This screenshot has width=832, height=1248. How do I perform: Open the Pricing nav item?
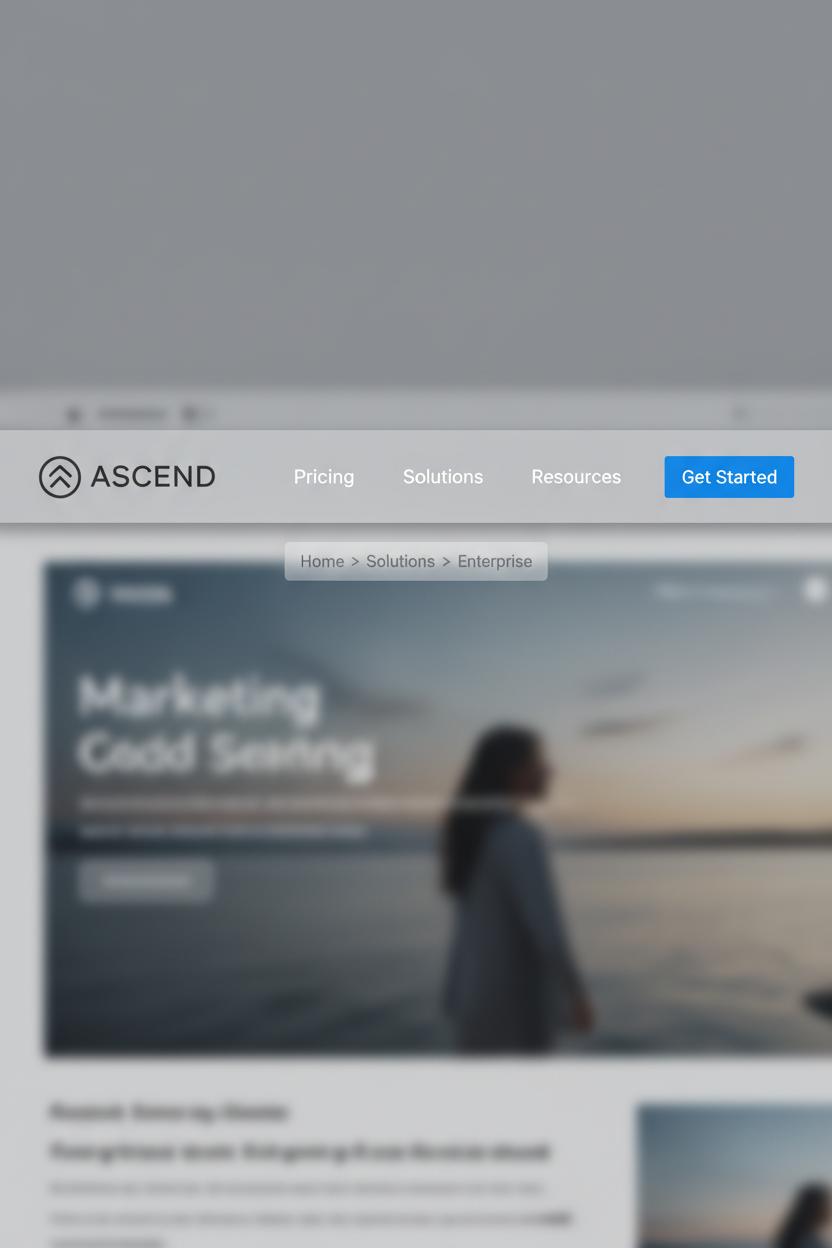coord(324,477)
